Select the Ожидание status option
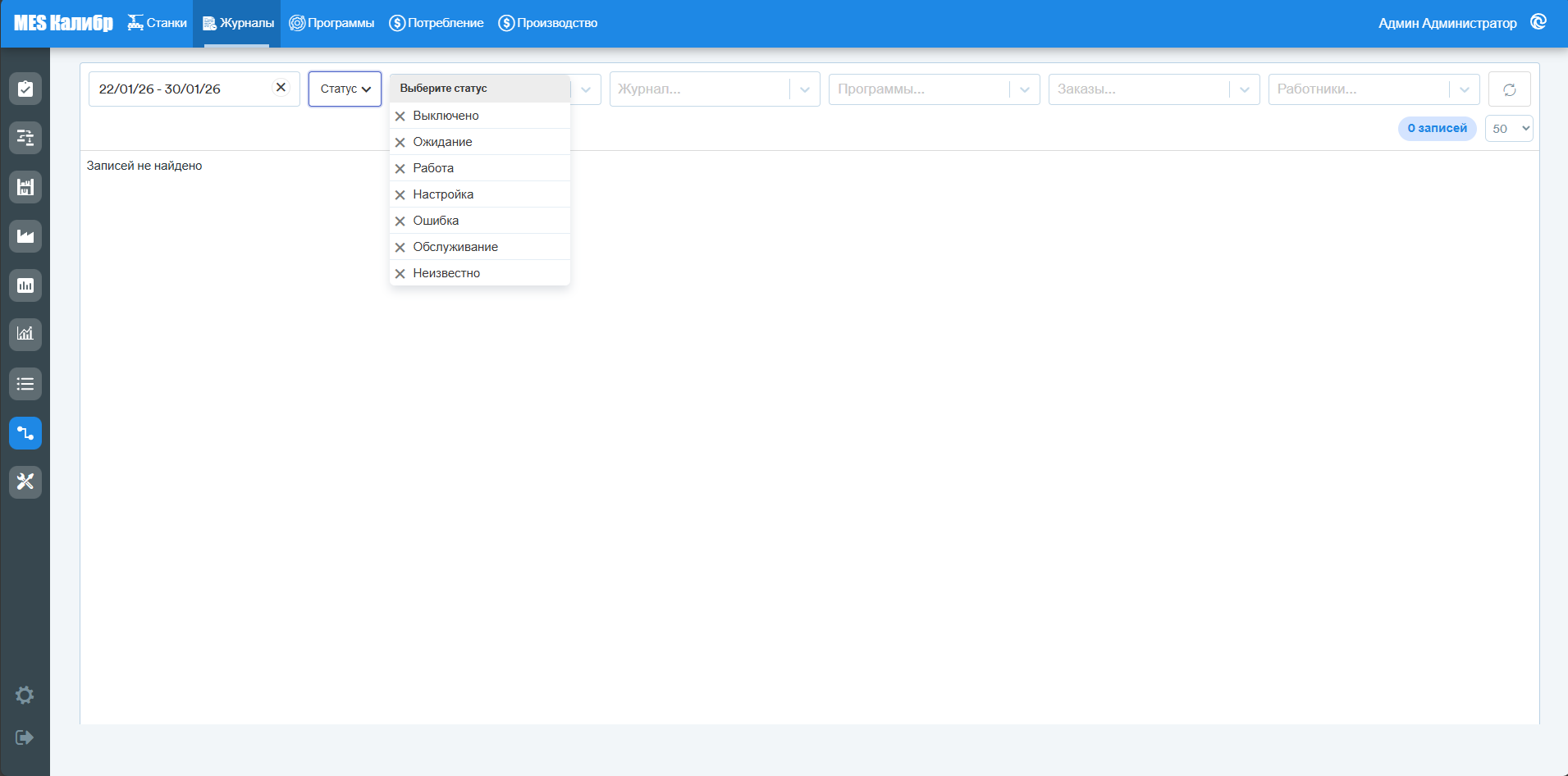 point(480,142)
